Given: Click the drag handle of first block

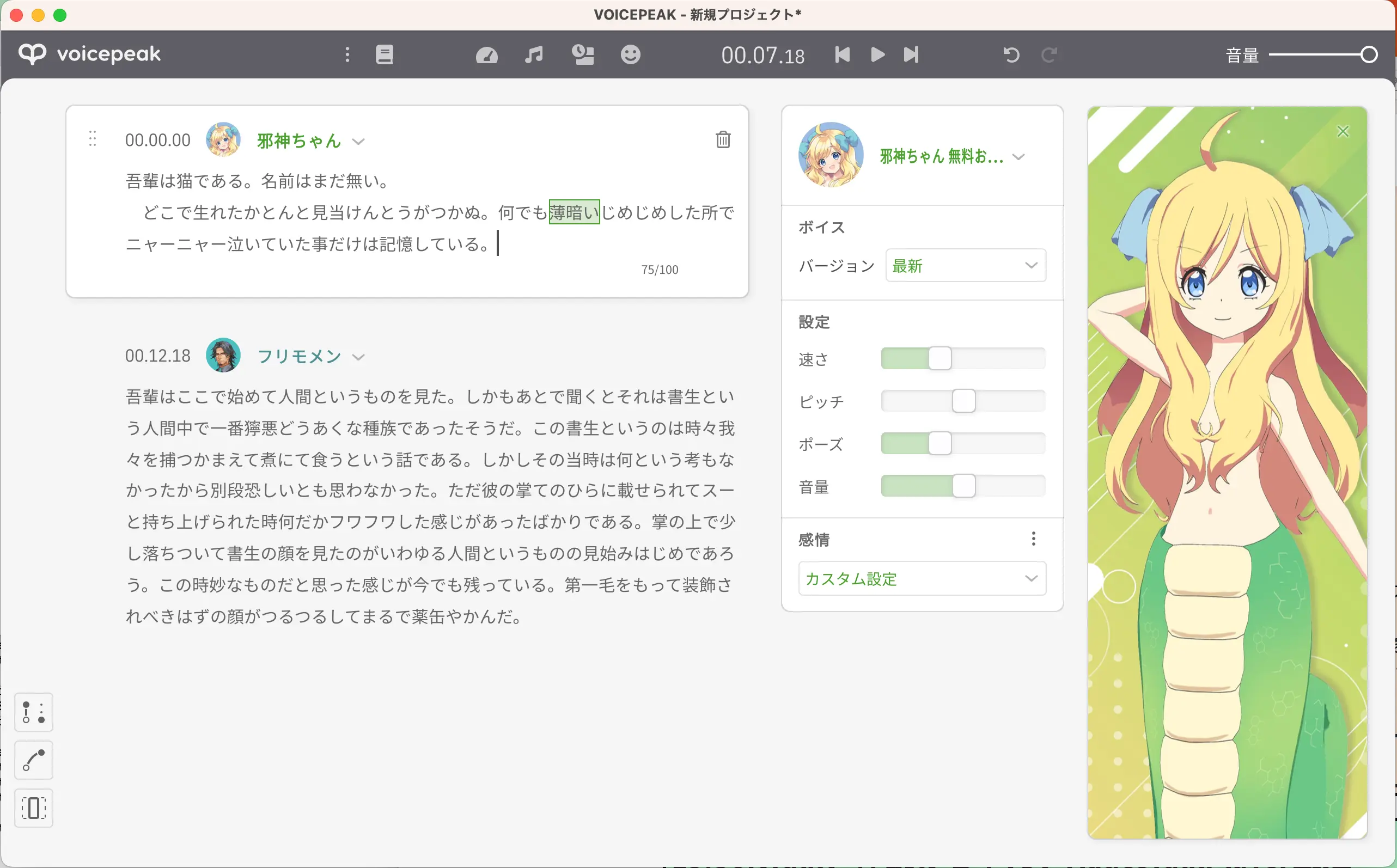Looking at the screenshot, I should pyautogui.click(x=93, y=138).
